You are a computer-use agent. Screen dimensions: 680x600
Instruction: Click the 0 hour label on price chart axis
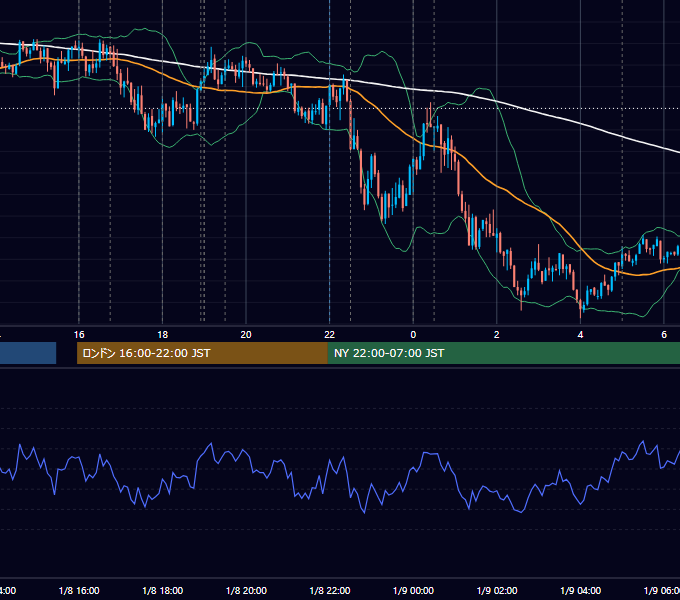click(413, 335)
